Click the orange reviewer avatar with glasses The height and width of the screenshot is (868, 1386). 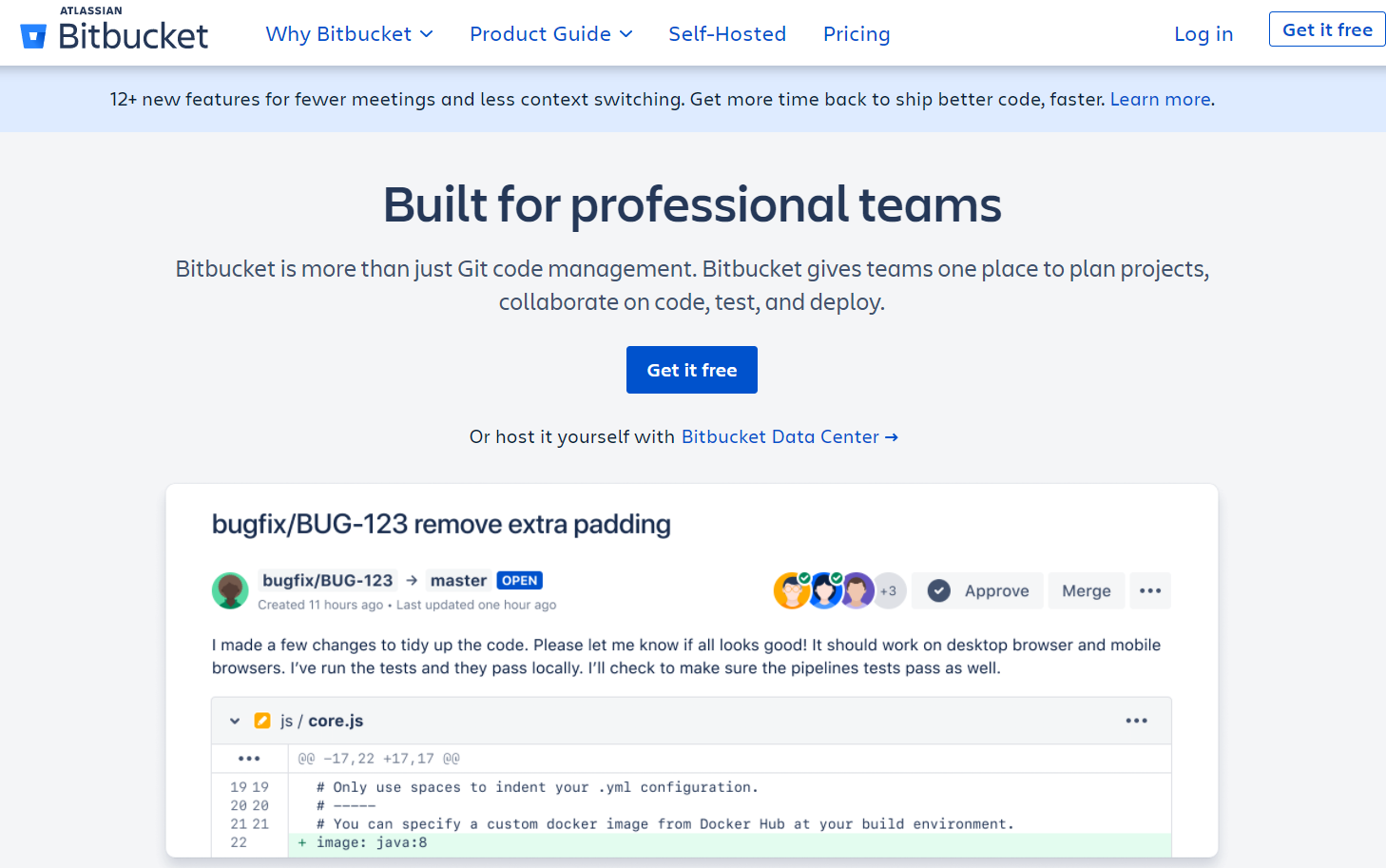coord(792,590)
